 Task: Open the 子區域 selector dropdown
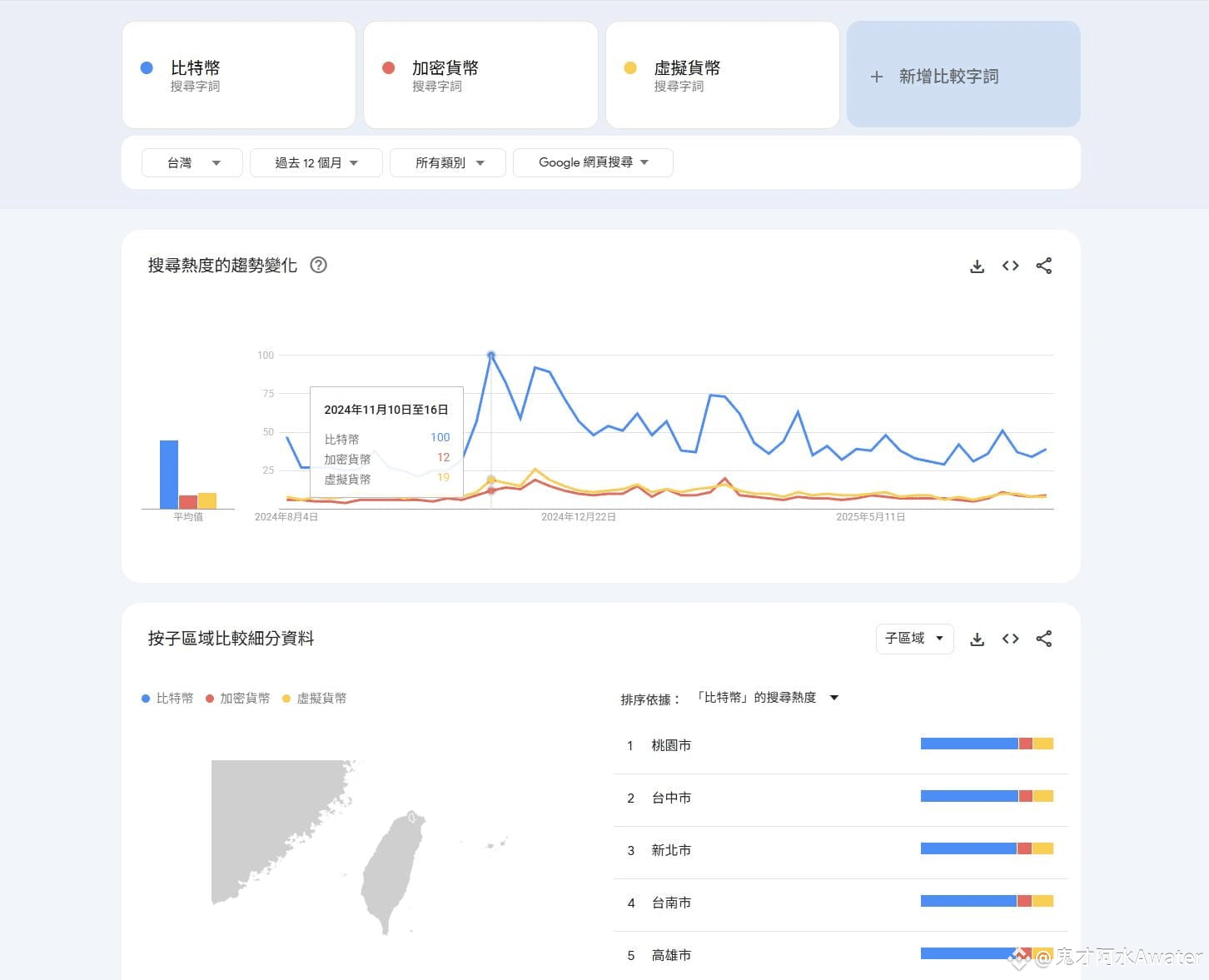pyautogui.click(x=914, y=639)
